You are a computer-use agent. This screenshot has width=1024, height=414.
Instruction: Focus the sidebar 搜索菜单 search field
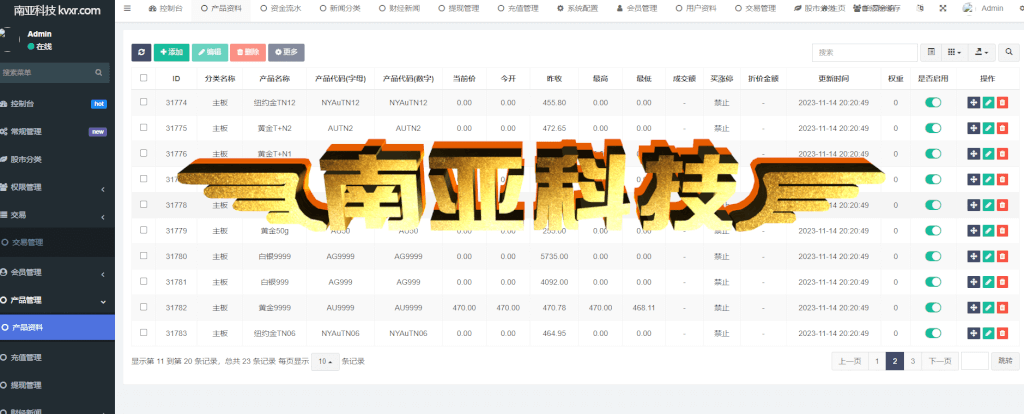click(47, 72)
